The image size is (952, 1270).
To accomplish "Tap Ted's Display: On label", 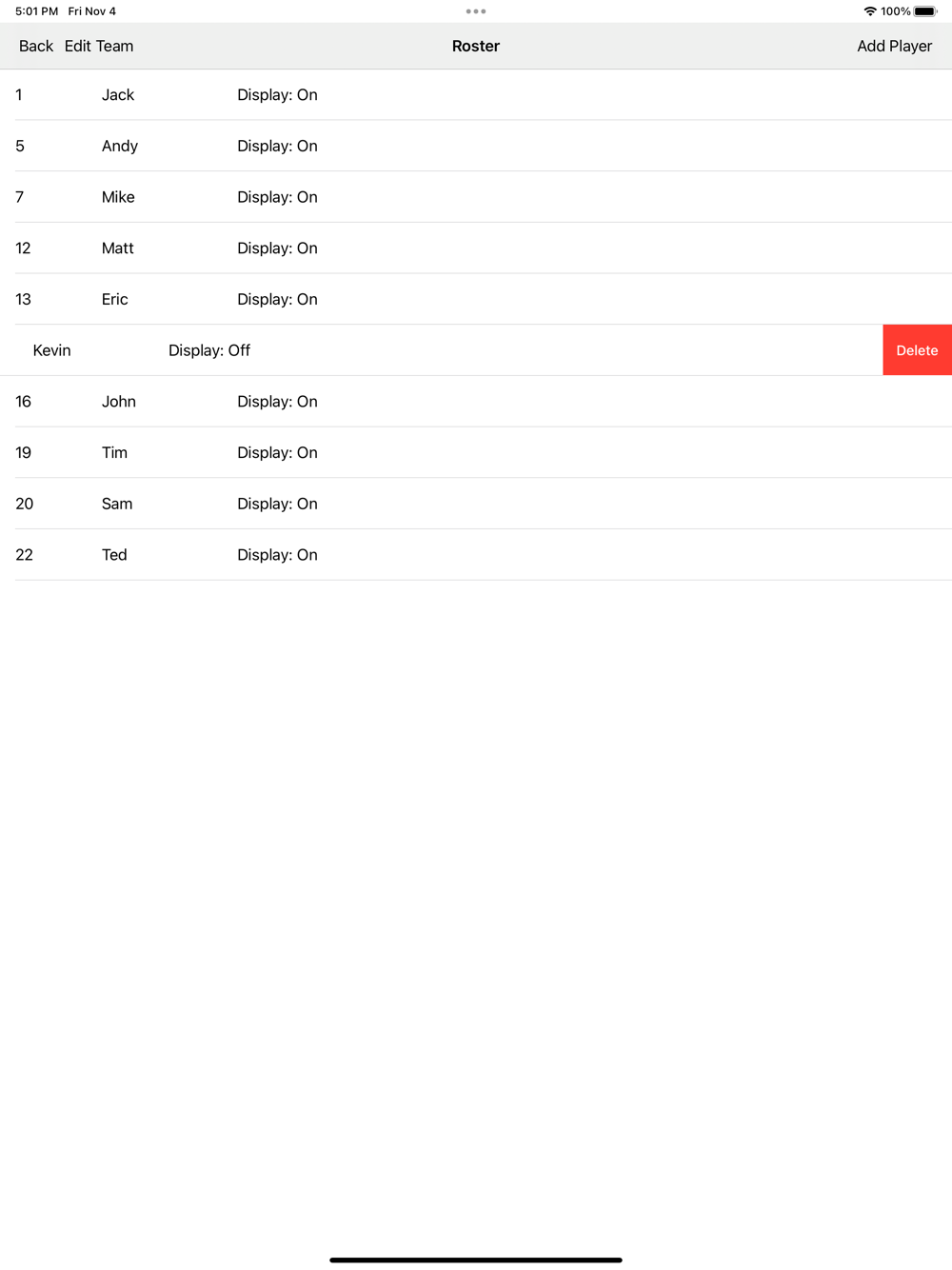I will click(277, 555).
